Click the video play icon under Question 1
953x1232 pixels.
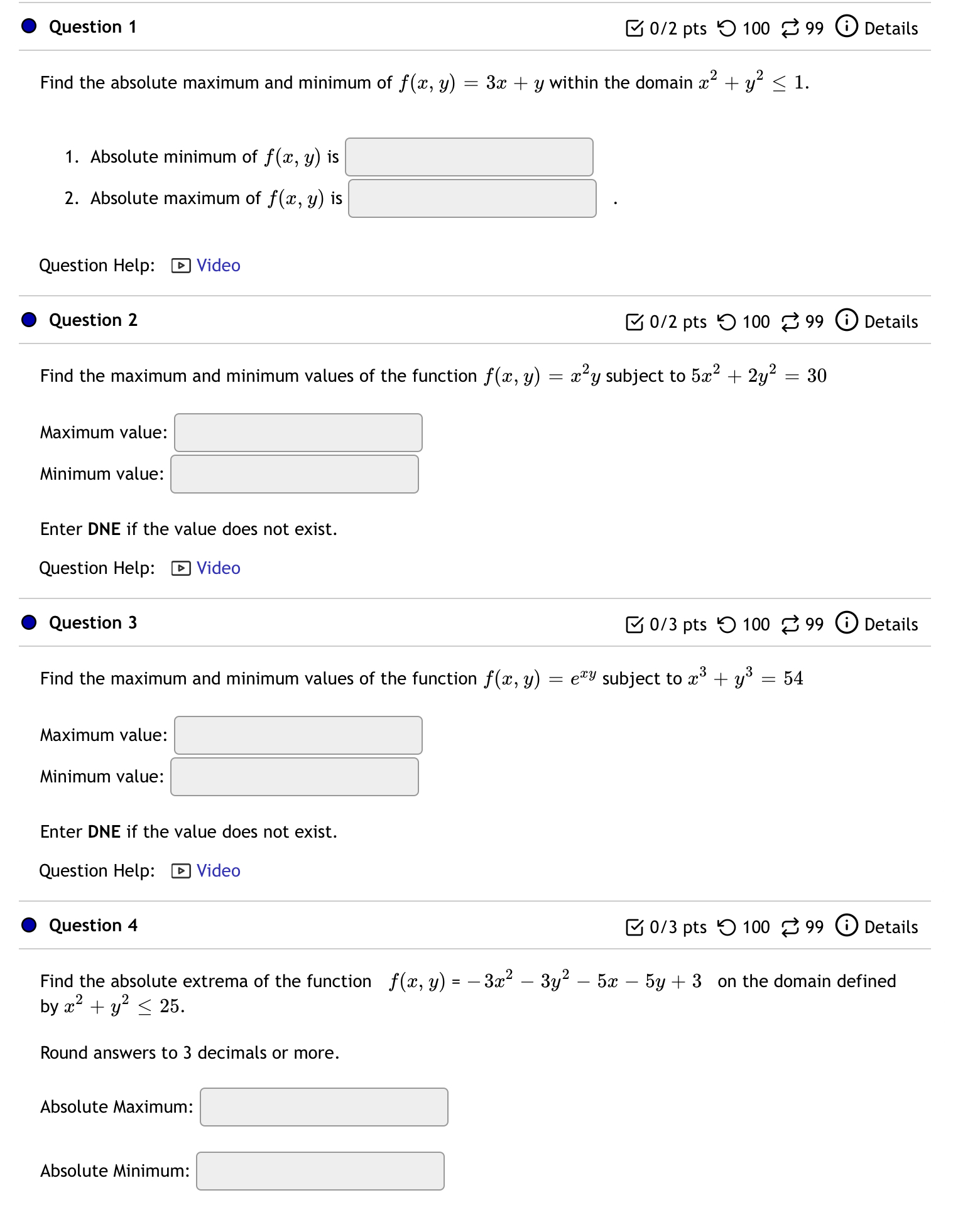click(x=181, y=266)
